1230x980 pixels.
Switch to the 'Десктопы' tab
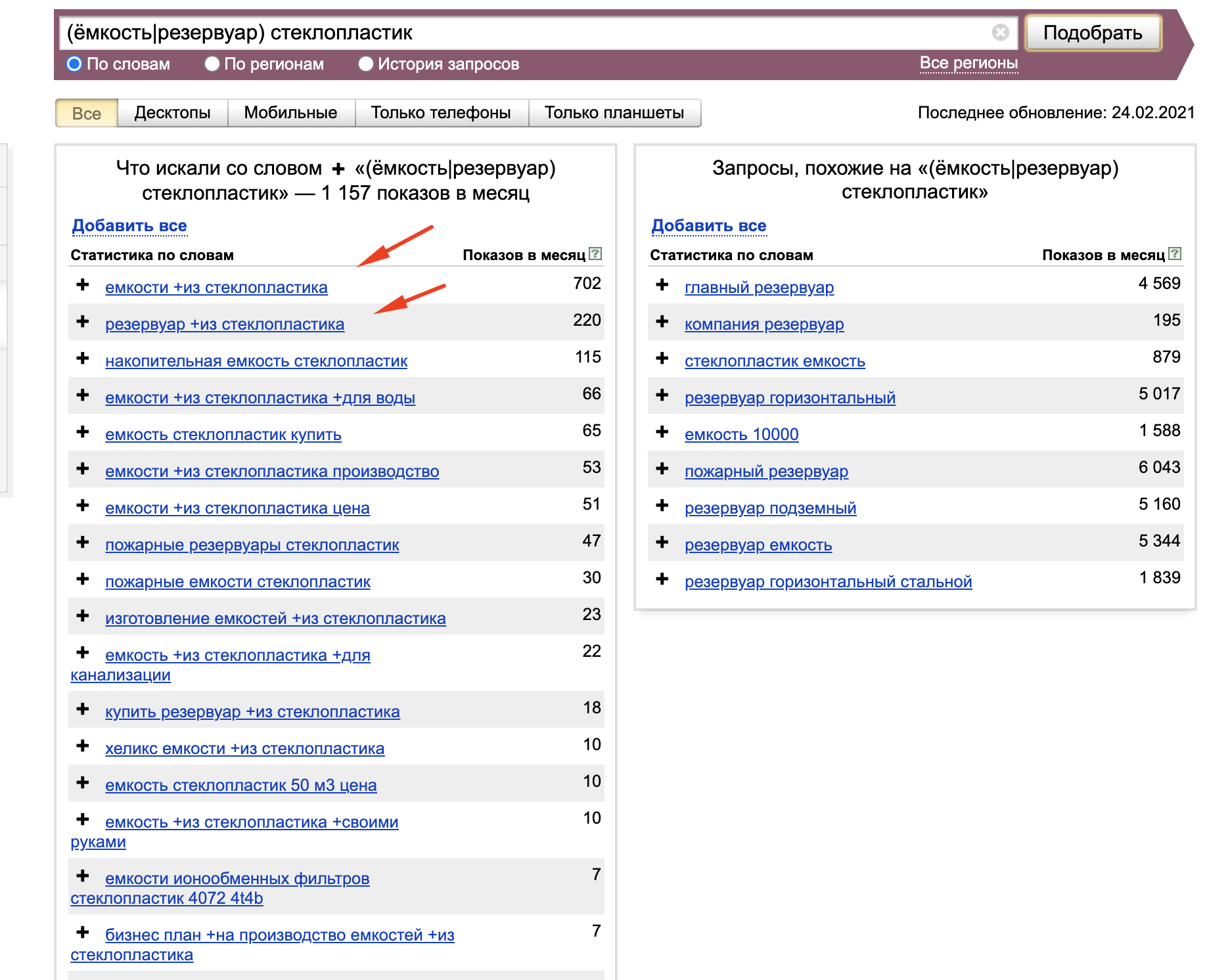pos(172,113)
